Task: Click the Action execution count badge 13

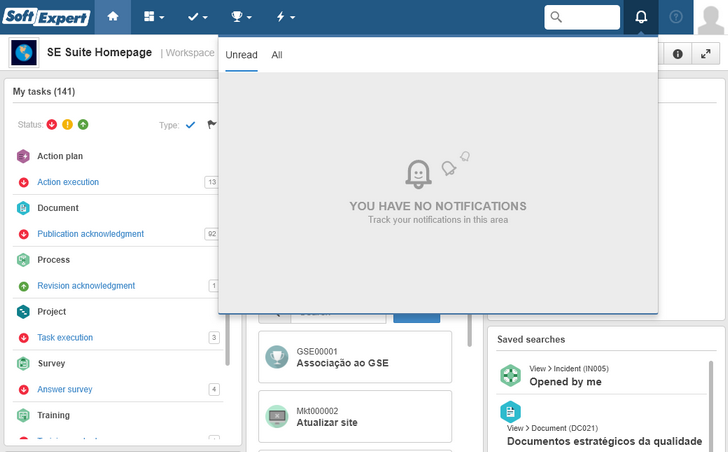Action: click(211, 182)
